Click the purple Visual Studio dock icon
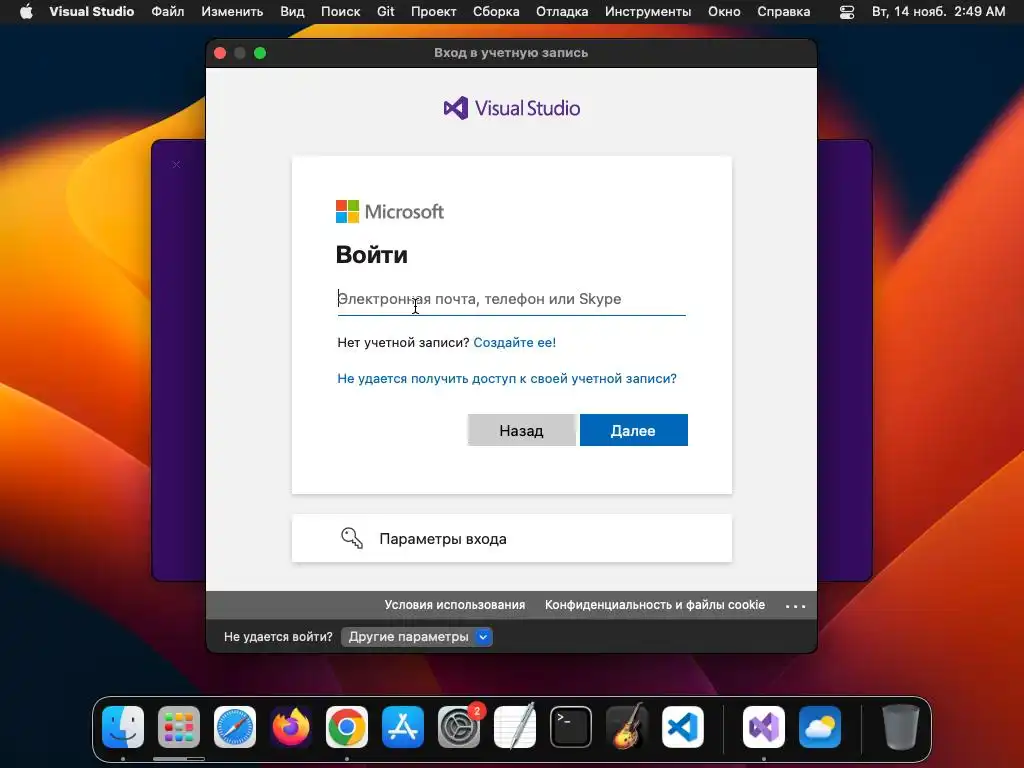 pyautogui.click(x=764, y=727)
